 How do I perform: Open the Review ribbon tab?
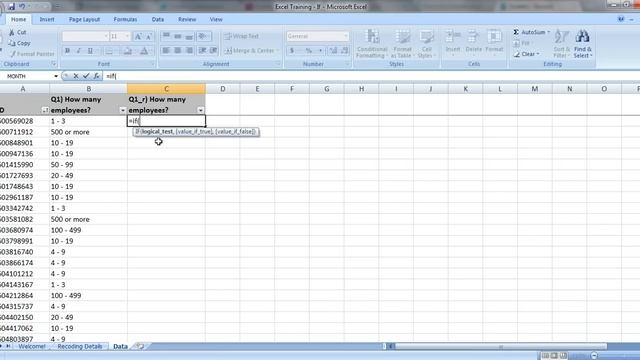tap(187, 19)
